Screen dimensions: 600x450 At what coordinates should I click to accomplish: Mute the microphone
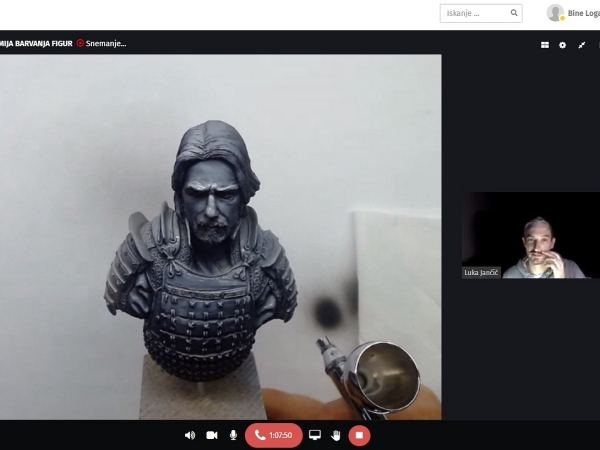click(233, 435)
